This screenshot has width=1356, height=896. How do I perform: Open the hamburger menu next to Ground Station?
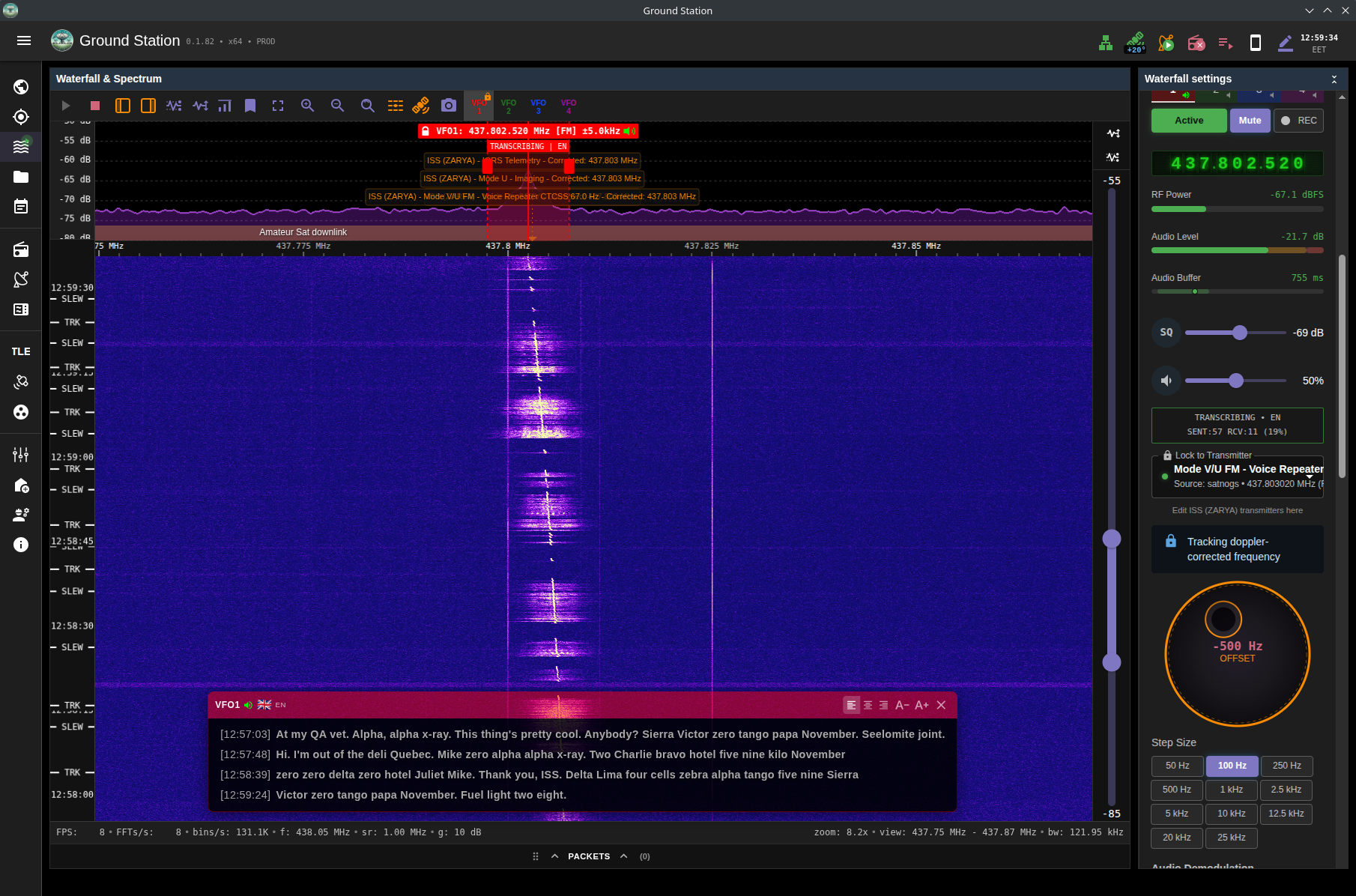coord(23,40)
